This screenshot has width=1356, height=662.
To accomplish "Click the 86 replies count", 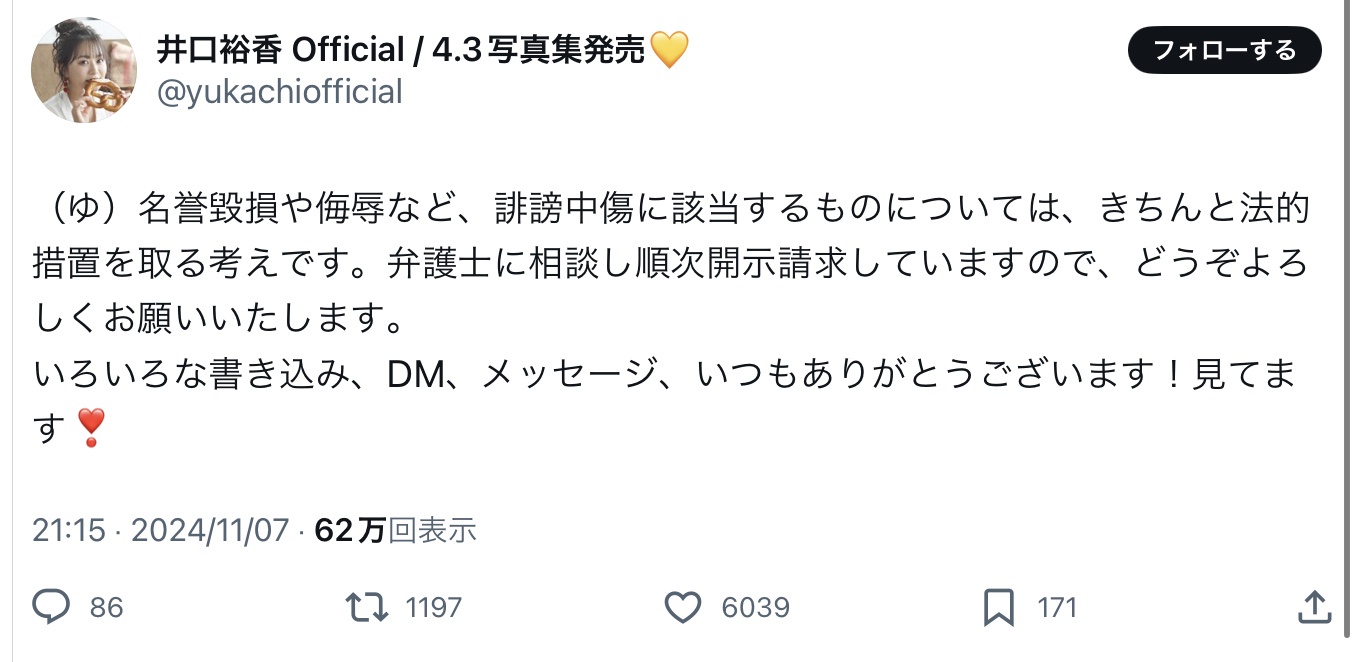I will [x=106, y=607].
